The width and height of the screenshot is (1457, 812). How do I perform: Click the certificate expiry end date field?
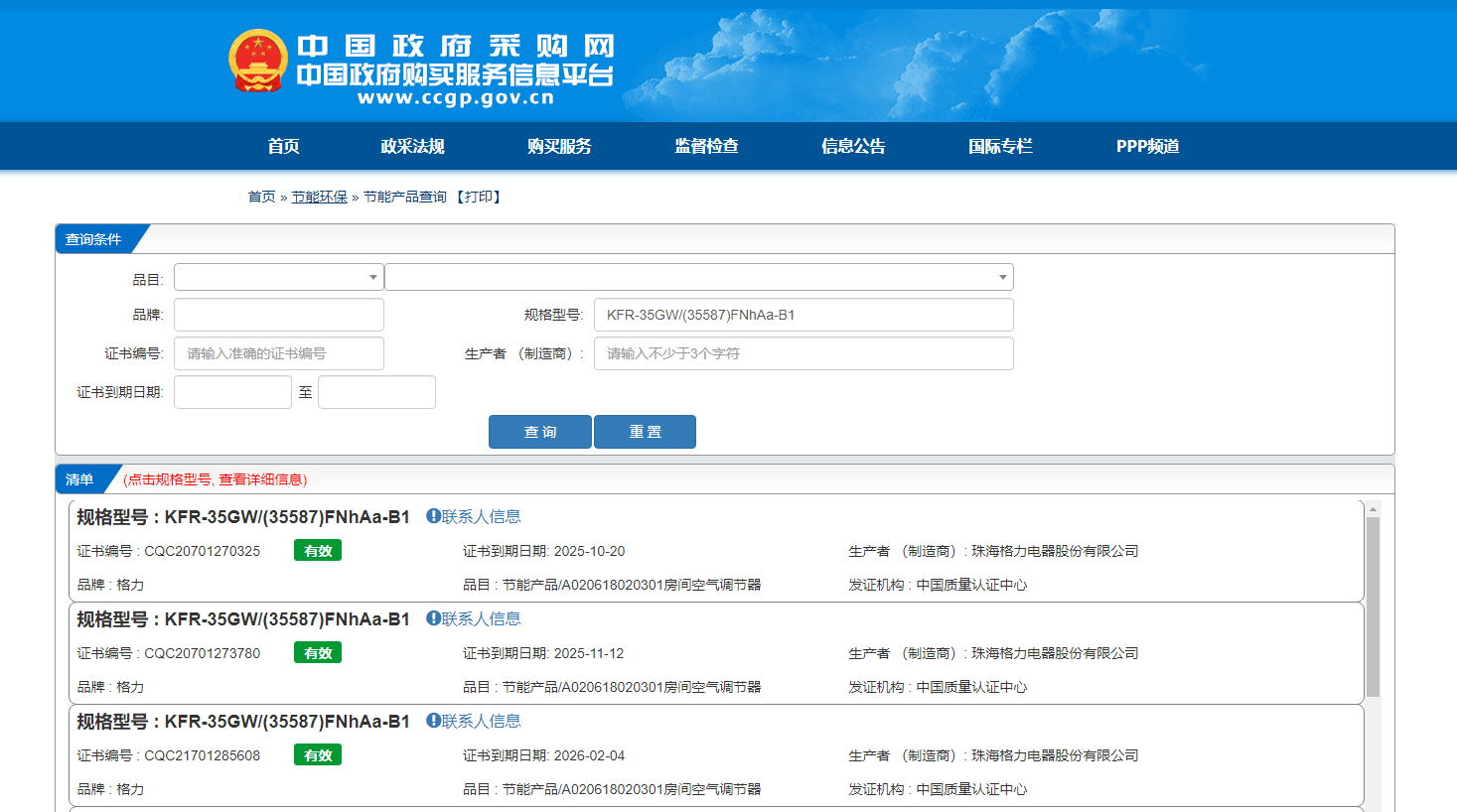(376, 392)
